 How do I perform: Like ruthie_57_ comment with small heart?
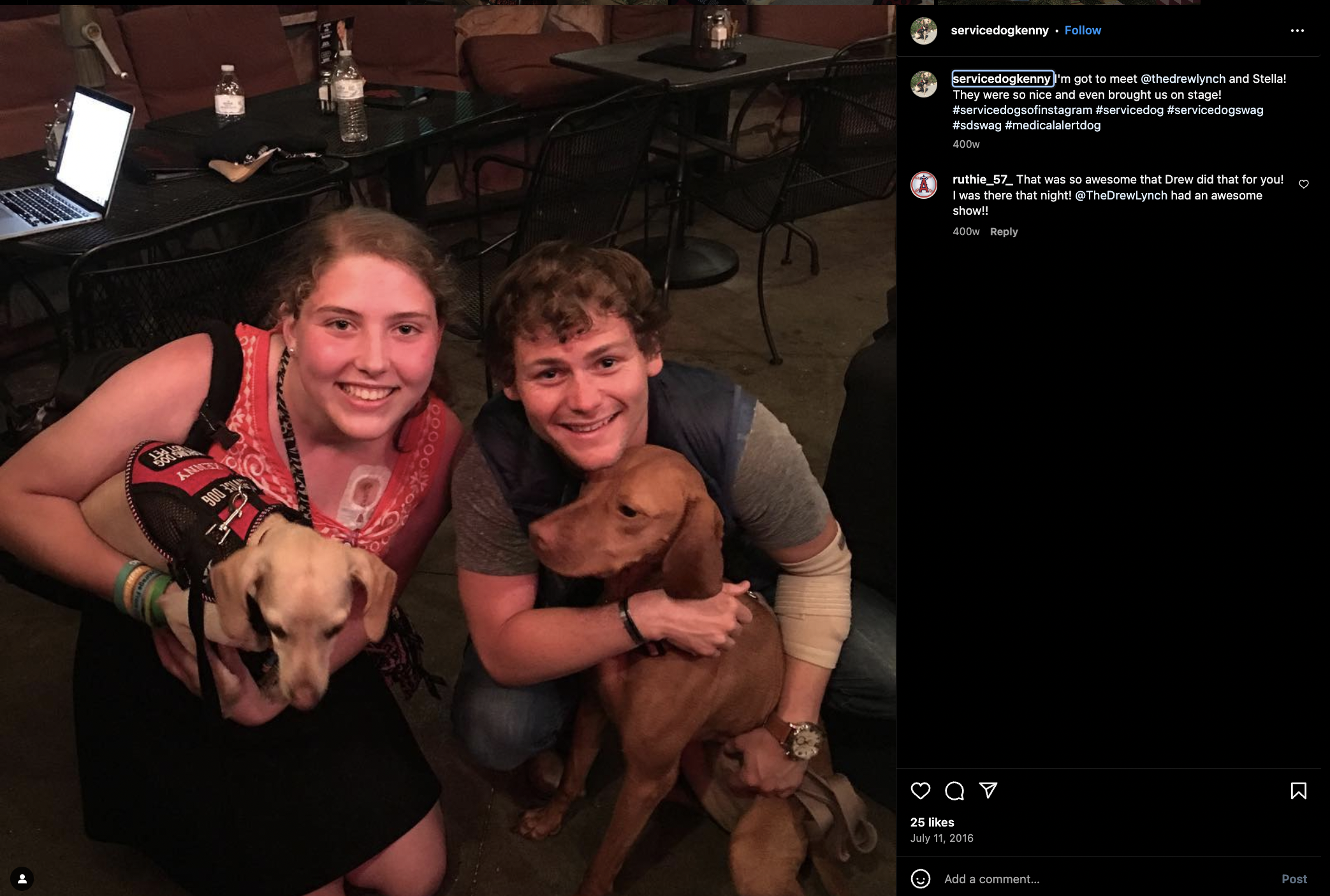(x=1304, y=184)
